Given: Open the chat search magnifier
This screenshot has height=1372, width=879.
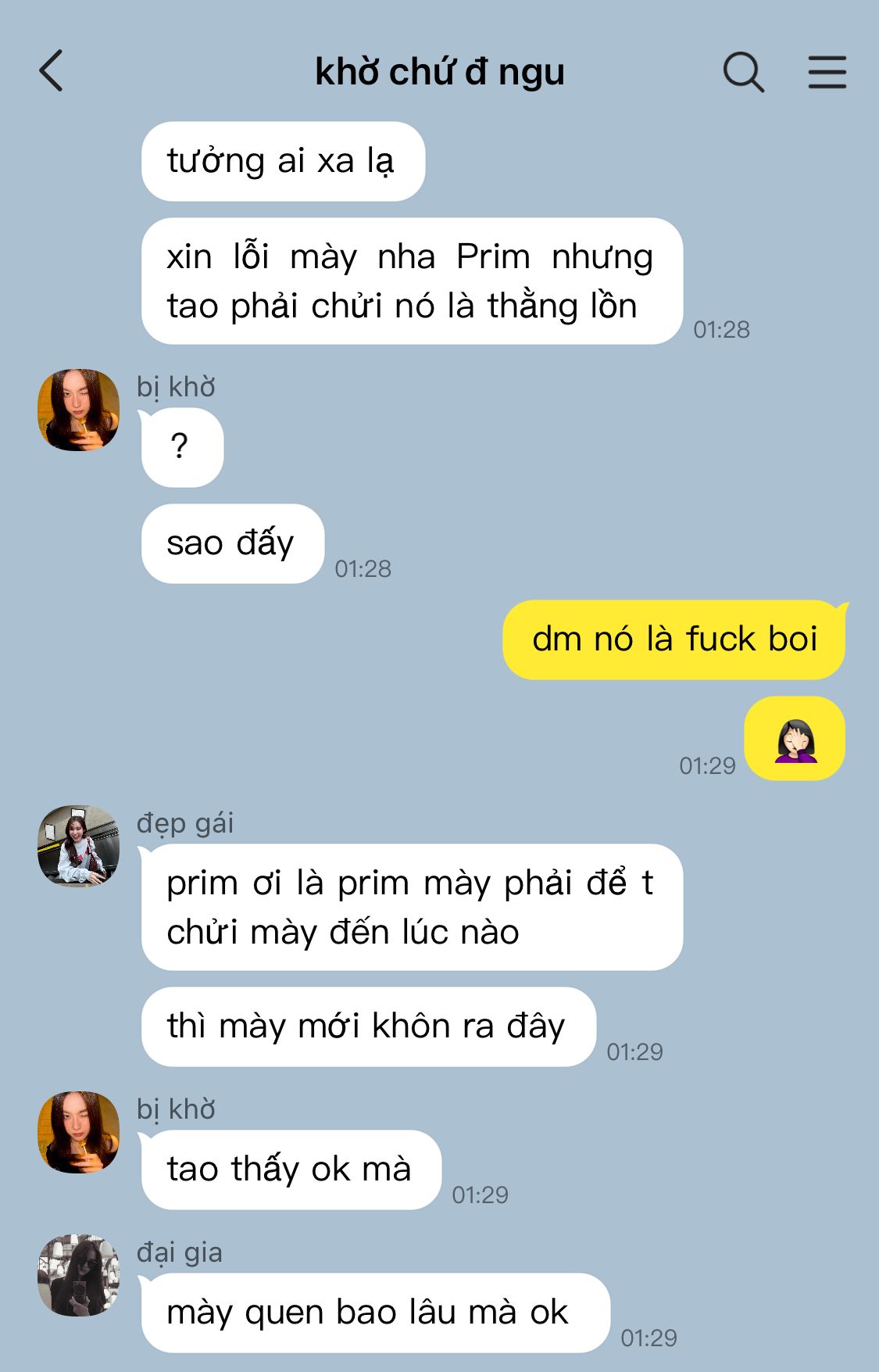Looking at the screenshot, I should (743, 72).
